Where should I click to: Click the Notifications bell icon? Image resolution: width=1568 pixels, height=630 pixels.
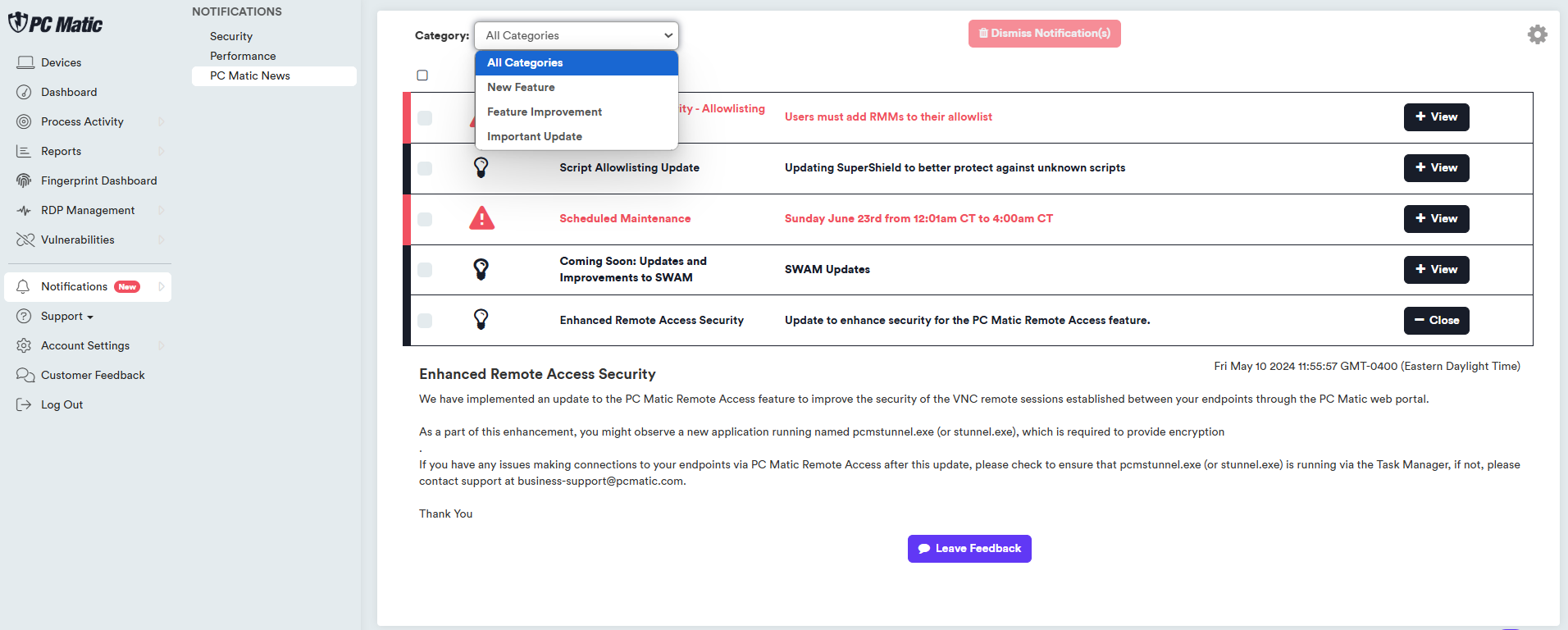(x=24, y=286)
